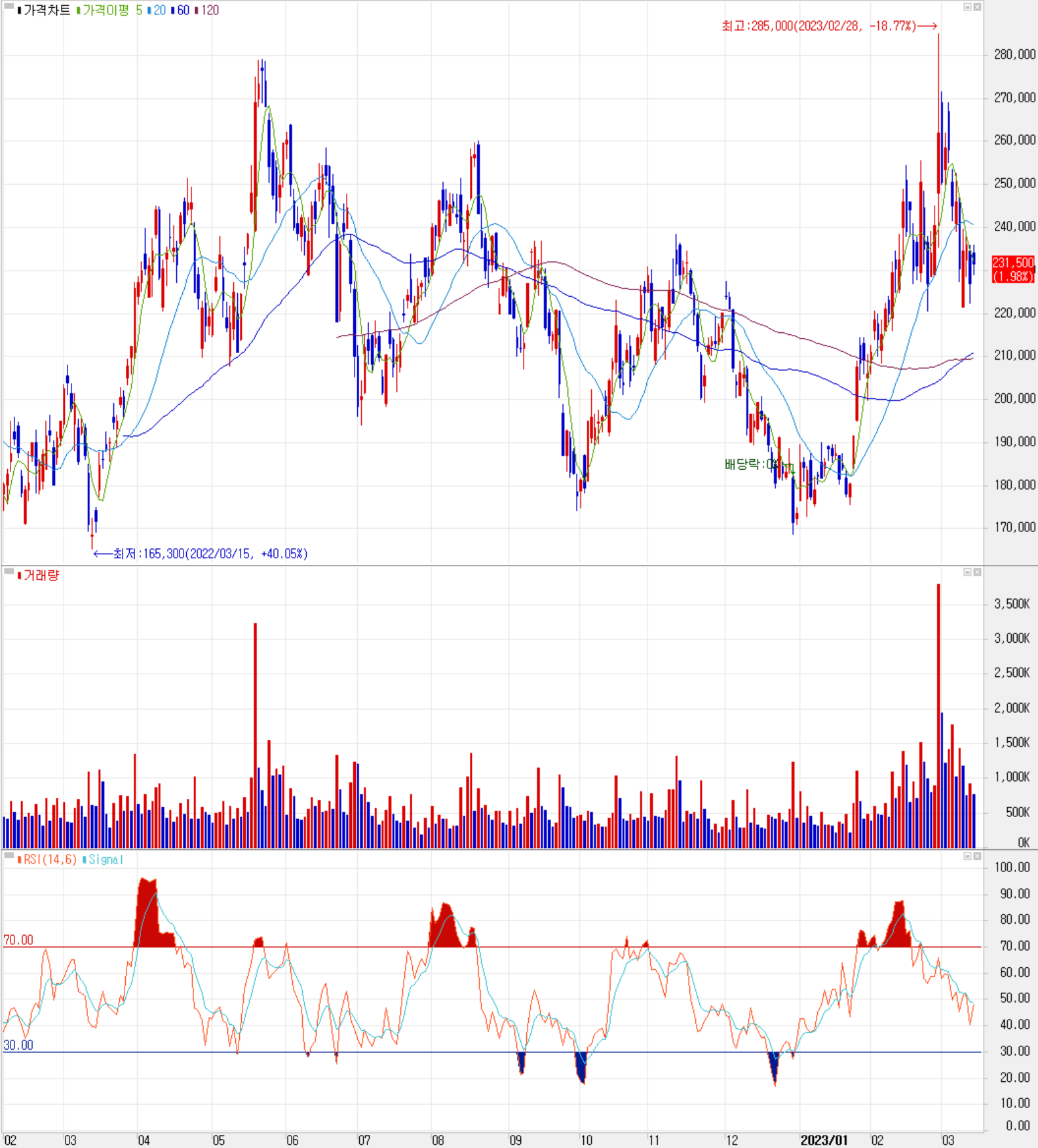Close the price chart panel

click(x=977, y=7)
